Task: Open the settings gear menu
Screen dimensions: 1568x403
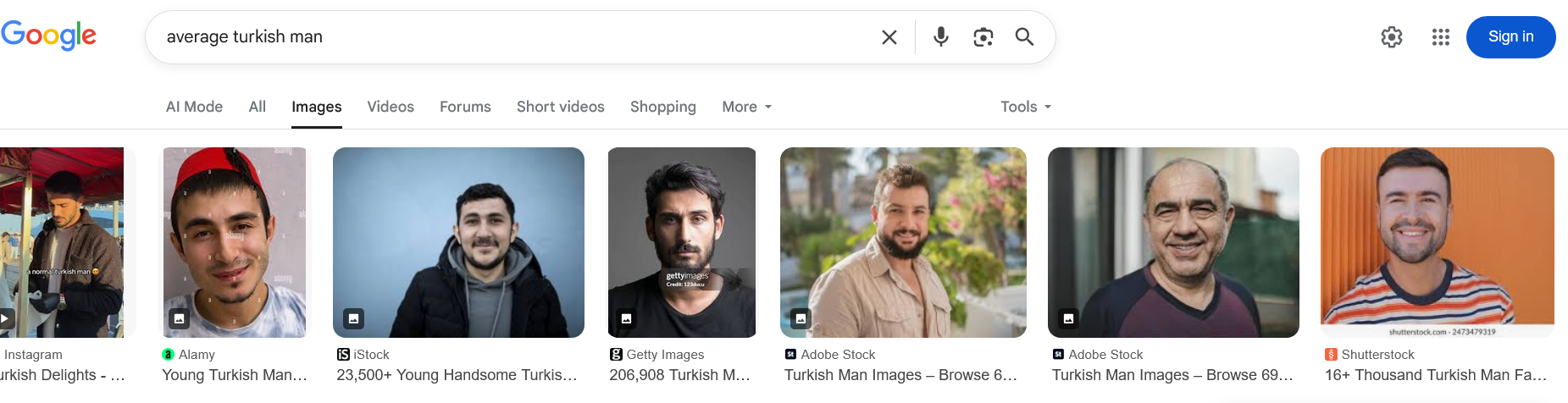Action: click(1391, 37)
